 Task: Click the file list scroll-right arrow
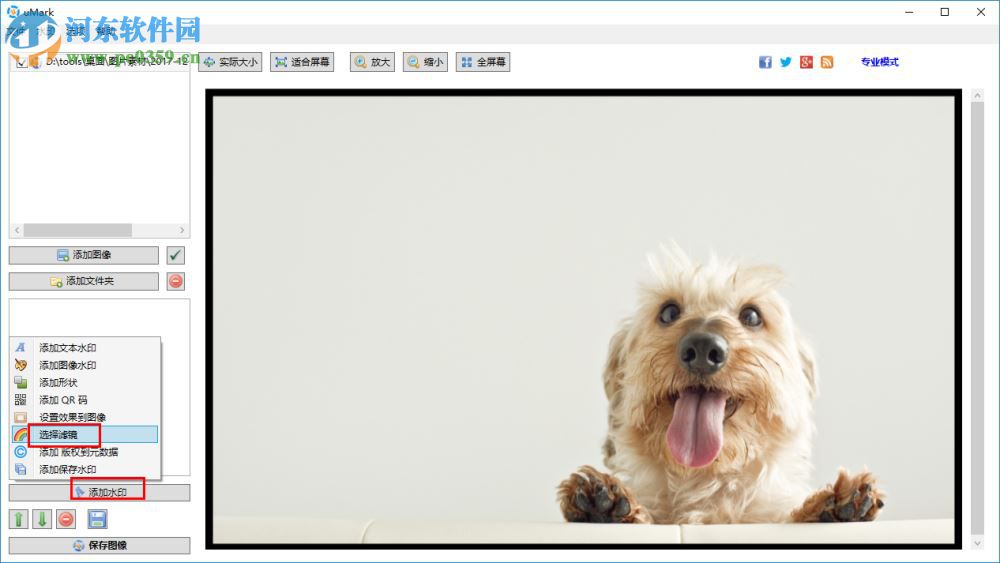click(x=182, y=230)
